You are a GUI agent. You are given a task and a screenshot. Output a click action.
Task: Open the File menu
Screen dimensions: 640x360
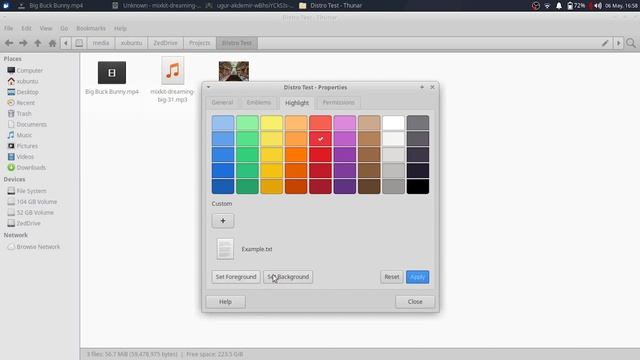9,28
